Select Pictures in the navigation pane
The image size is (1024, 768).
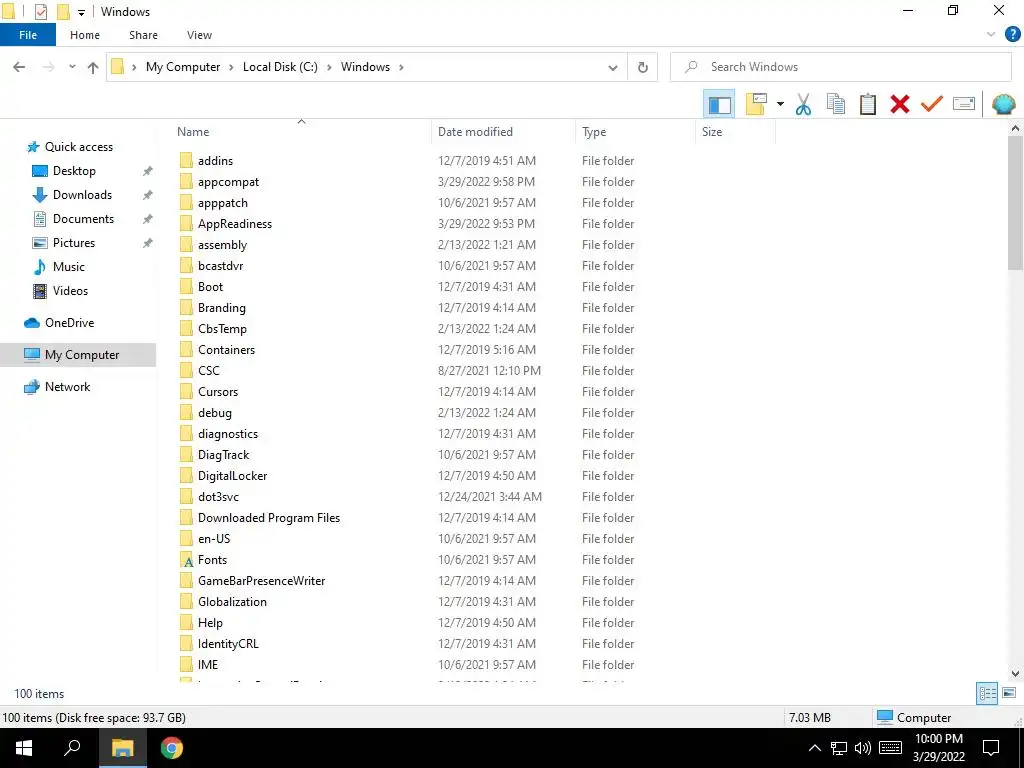(x=74, y=243)
